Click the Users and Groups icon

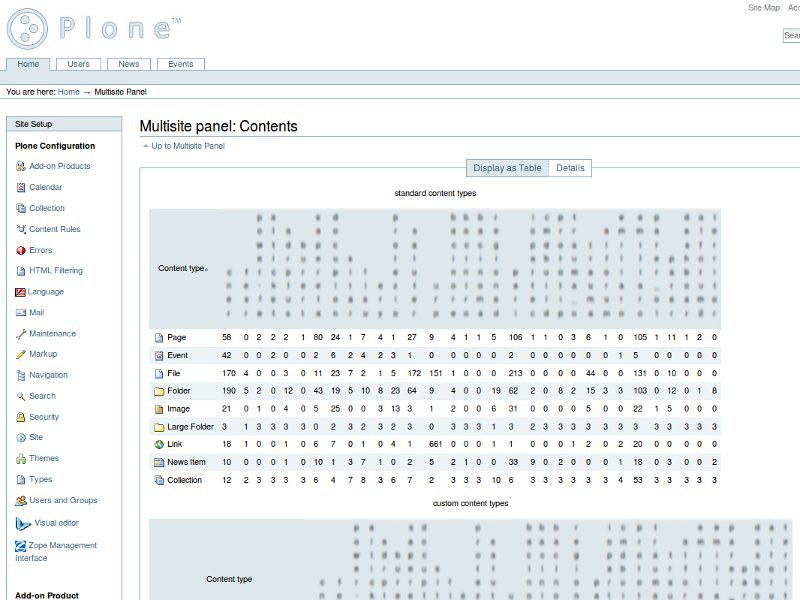20,501
